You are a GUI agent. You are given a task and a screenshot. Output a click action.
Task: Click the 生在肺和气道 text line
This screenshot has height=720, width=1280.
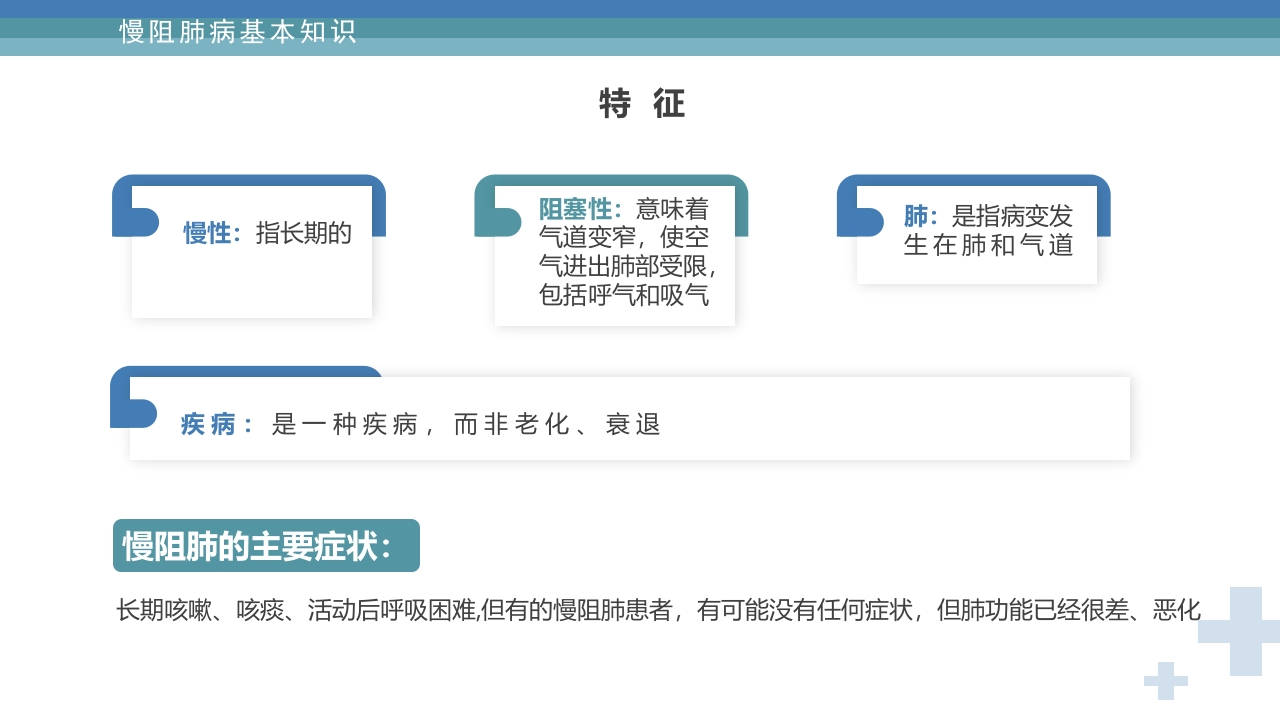tap(988, 245)
